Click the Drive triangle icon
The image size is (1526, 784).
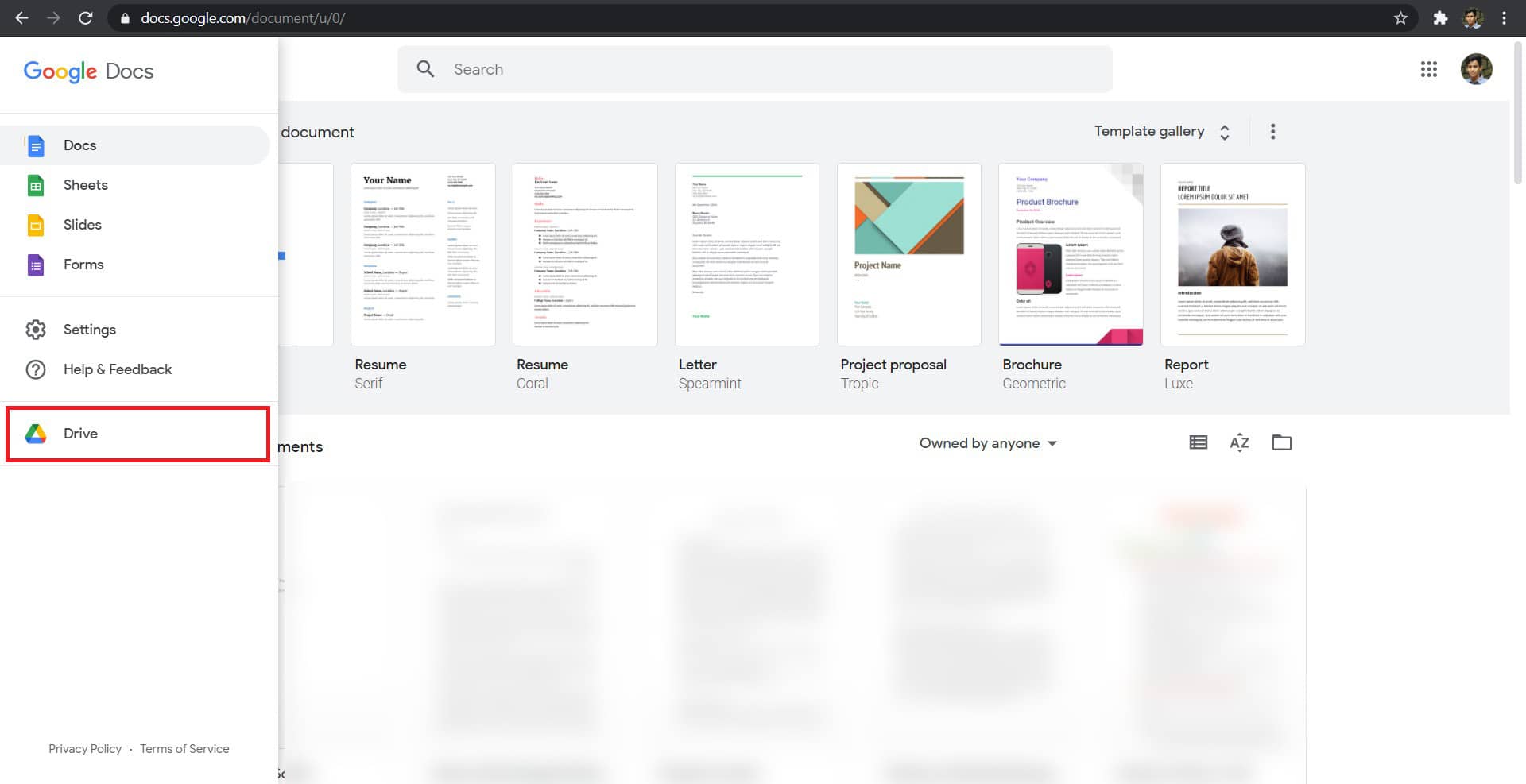[36, 434]
